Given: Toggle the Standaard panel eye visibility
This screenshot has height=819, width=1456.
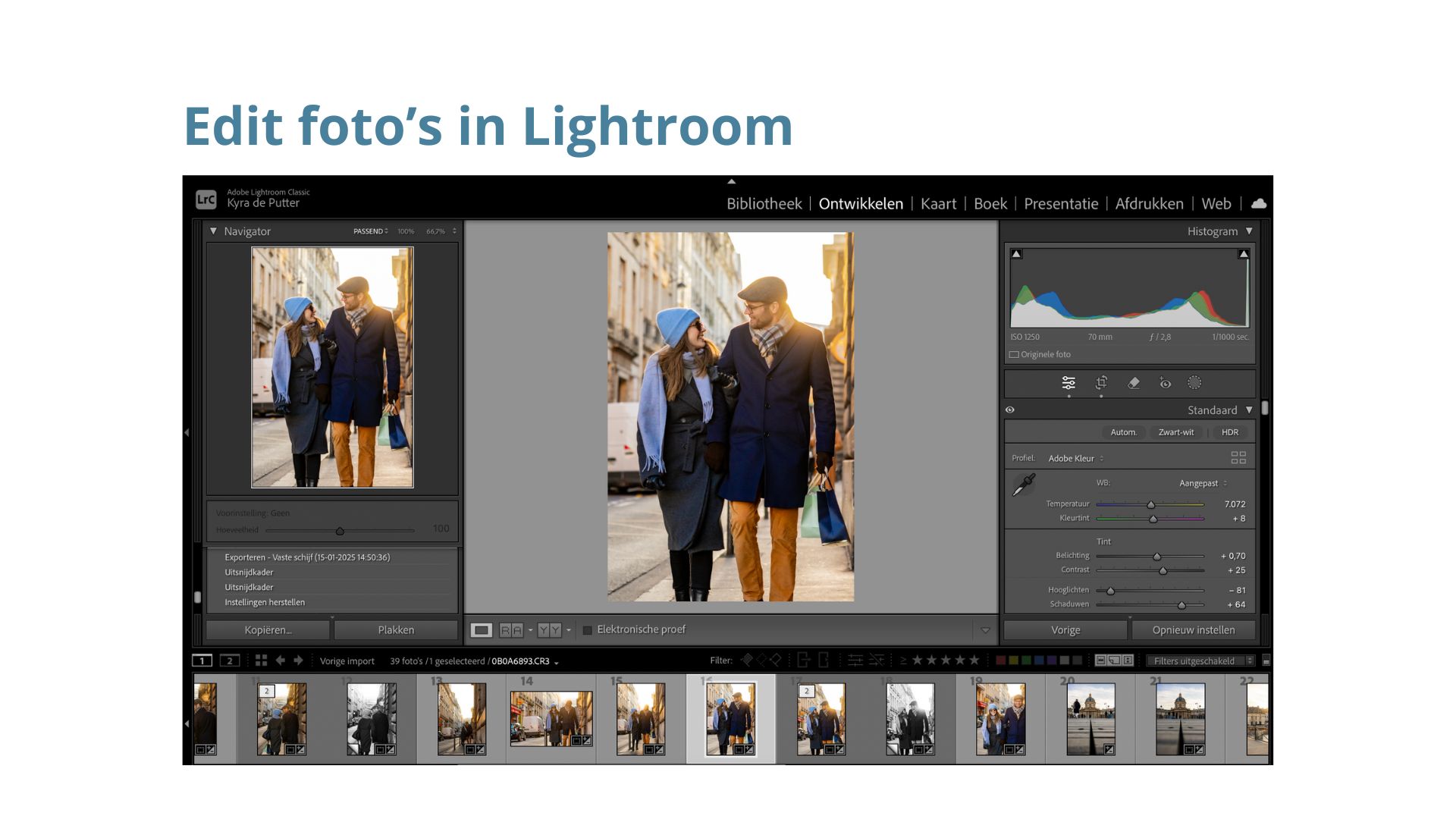Looking at the screenshot, I should [x=1010, y=409].
